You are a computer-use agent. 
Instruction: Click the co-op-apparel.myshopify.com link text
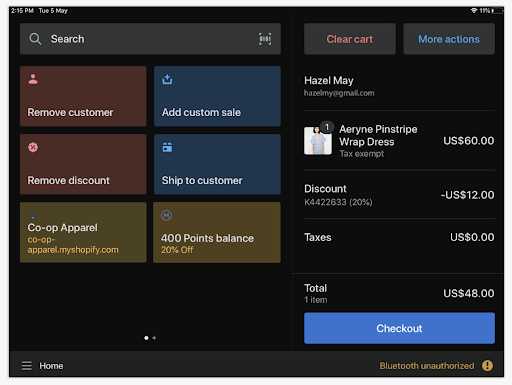coord(73,245)
